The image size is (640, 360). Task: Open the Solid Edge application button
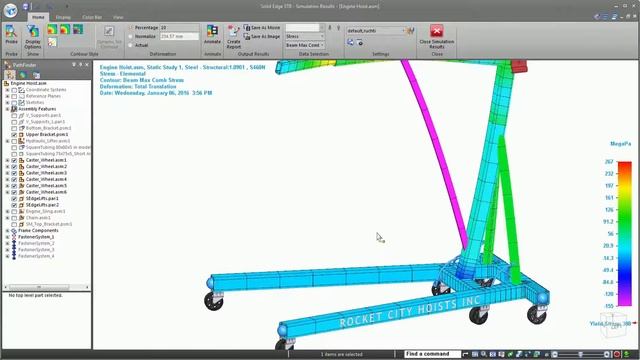click(x=10, y=10)
